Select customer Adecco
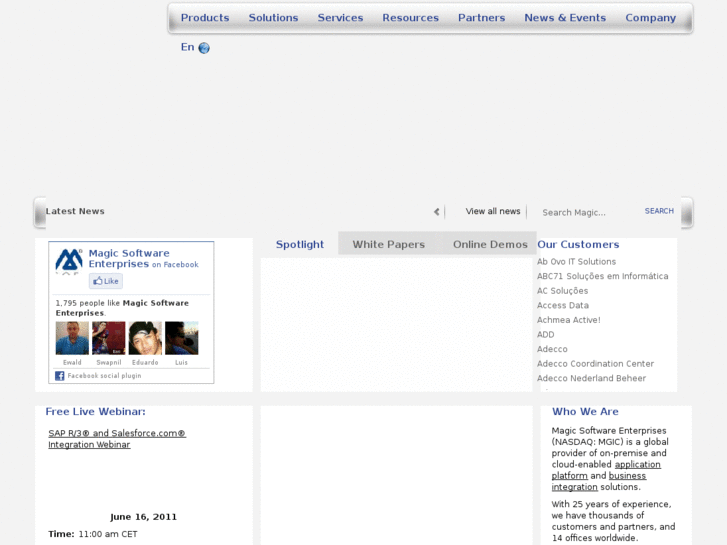This screenshot has width=727, height=545. coord(552,349)
